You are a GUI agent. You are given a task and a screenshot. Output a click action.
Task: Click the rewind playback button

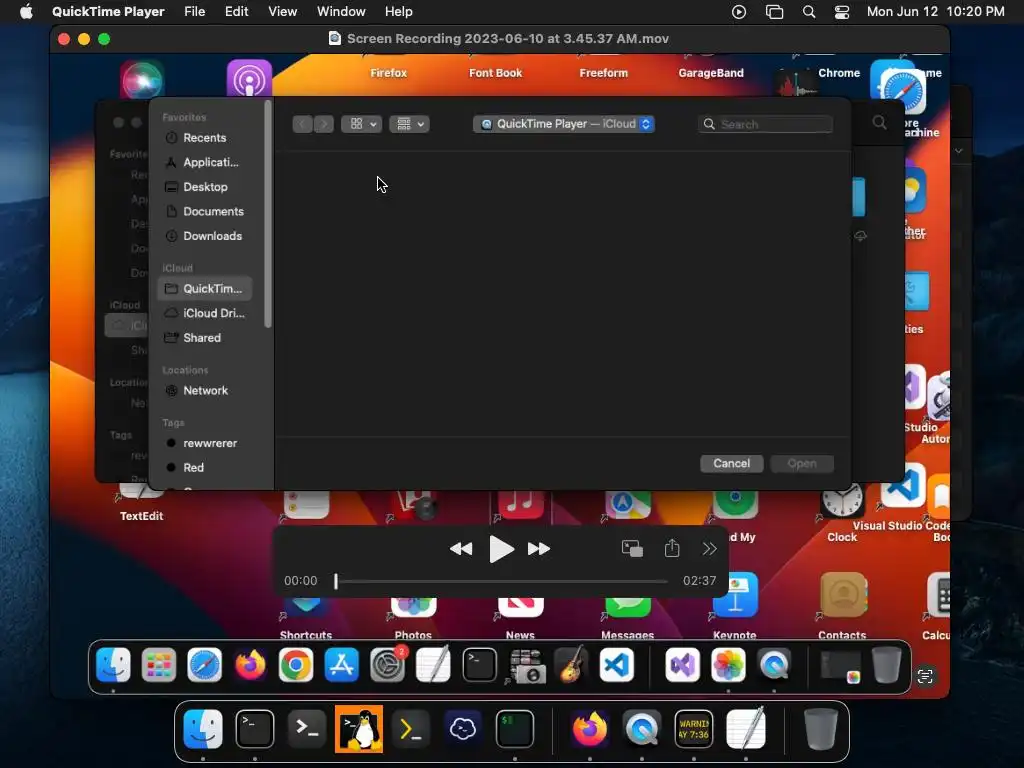tap(461, 549)
